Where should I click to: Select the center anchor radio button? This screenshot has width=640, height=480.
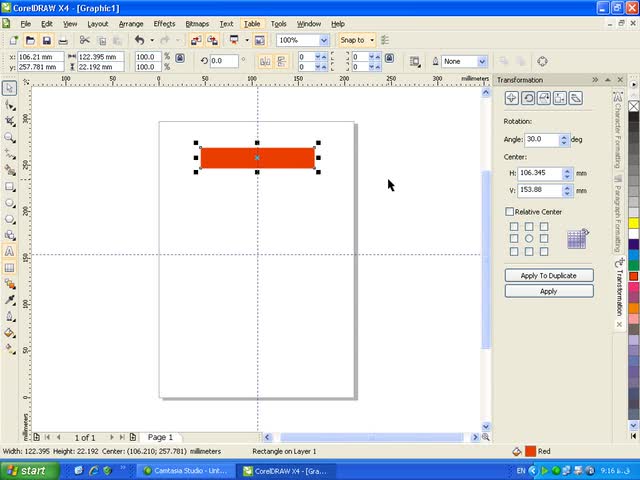[529, 238]
